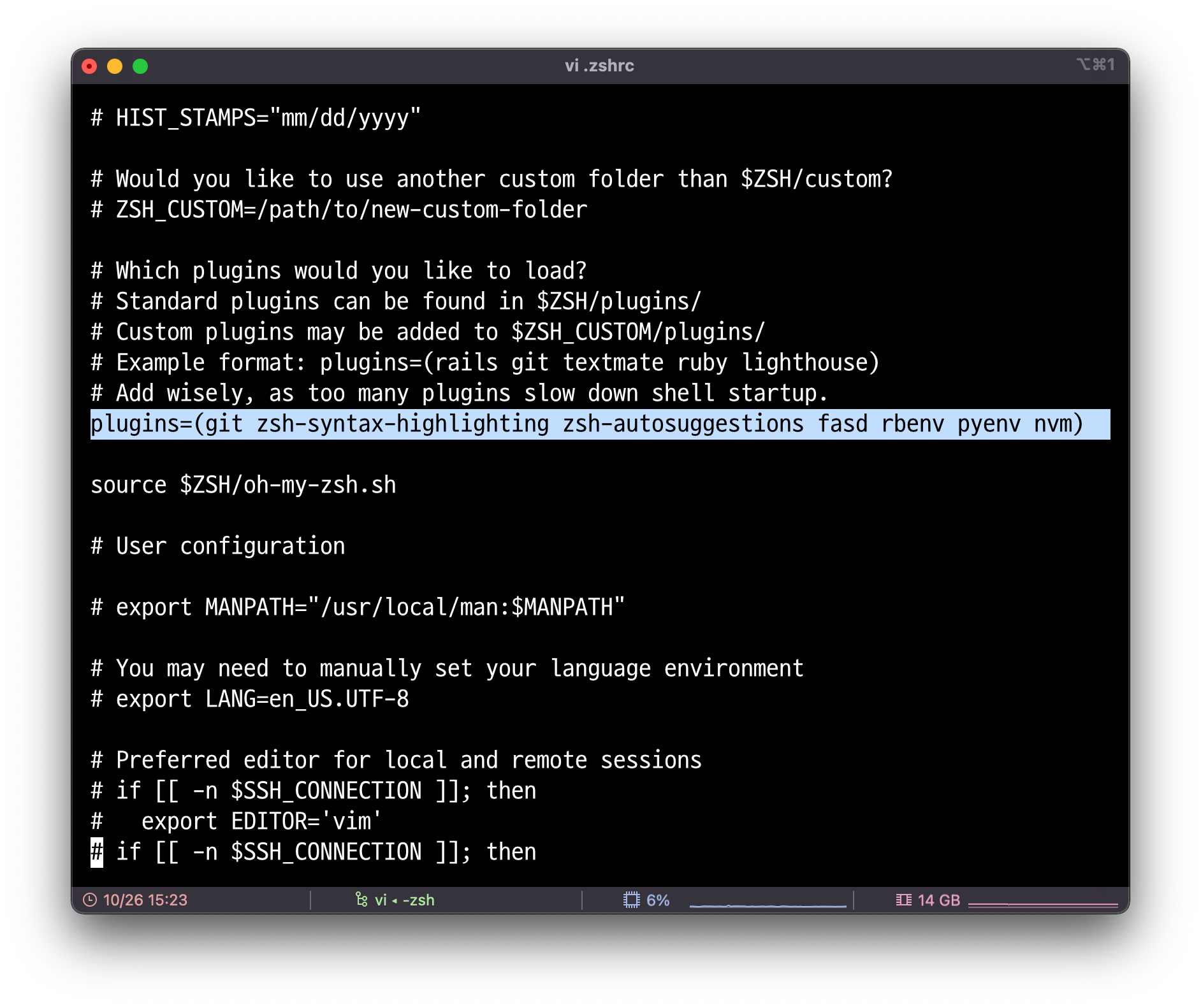Click the 'Custom plugins may be added' line

(428, 332)
